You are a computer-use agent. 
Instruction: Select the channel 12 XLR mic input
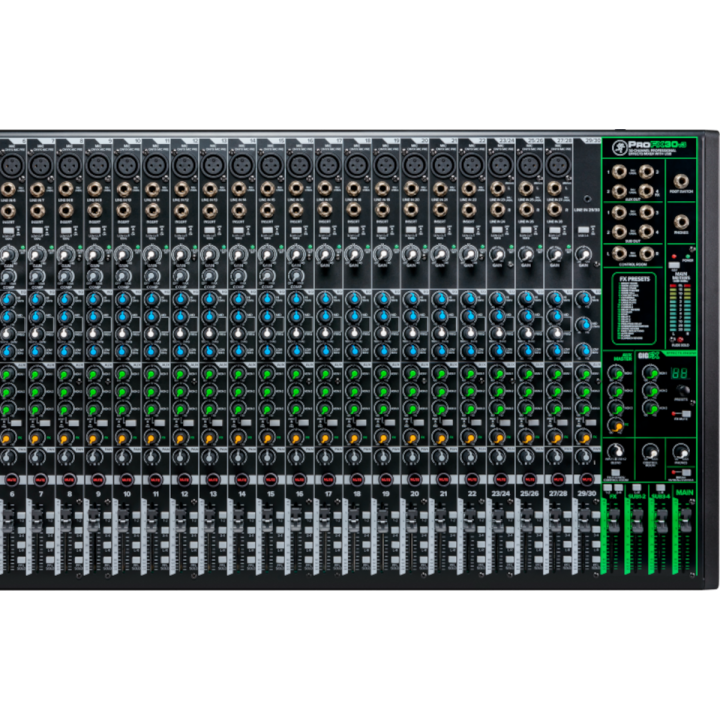click(x=185, y=164)
